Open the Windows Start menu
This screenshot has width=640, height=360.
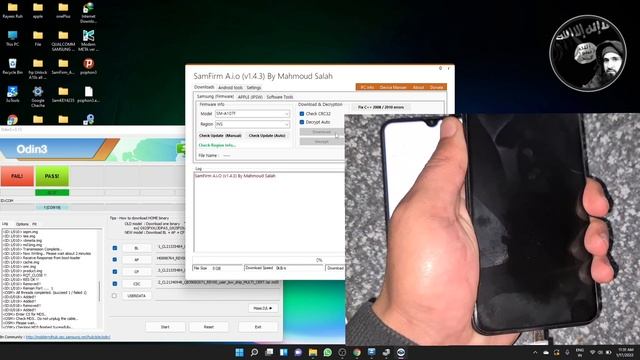click(x=240, y=352)
